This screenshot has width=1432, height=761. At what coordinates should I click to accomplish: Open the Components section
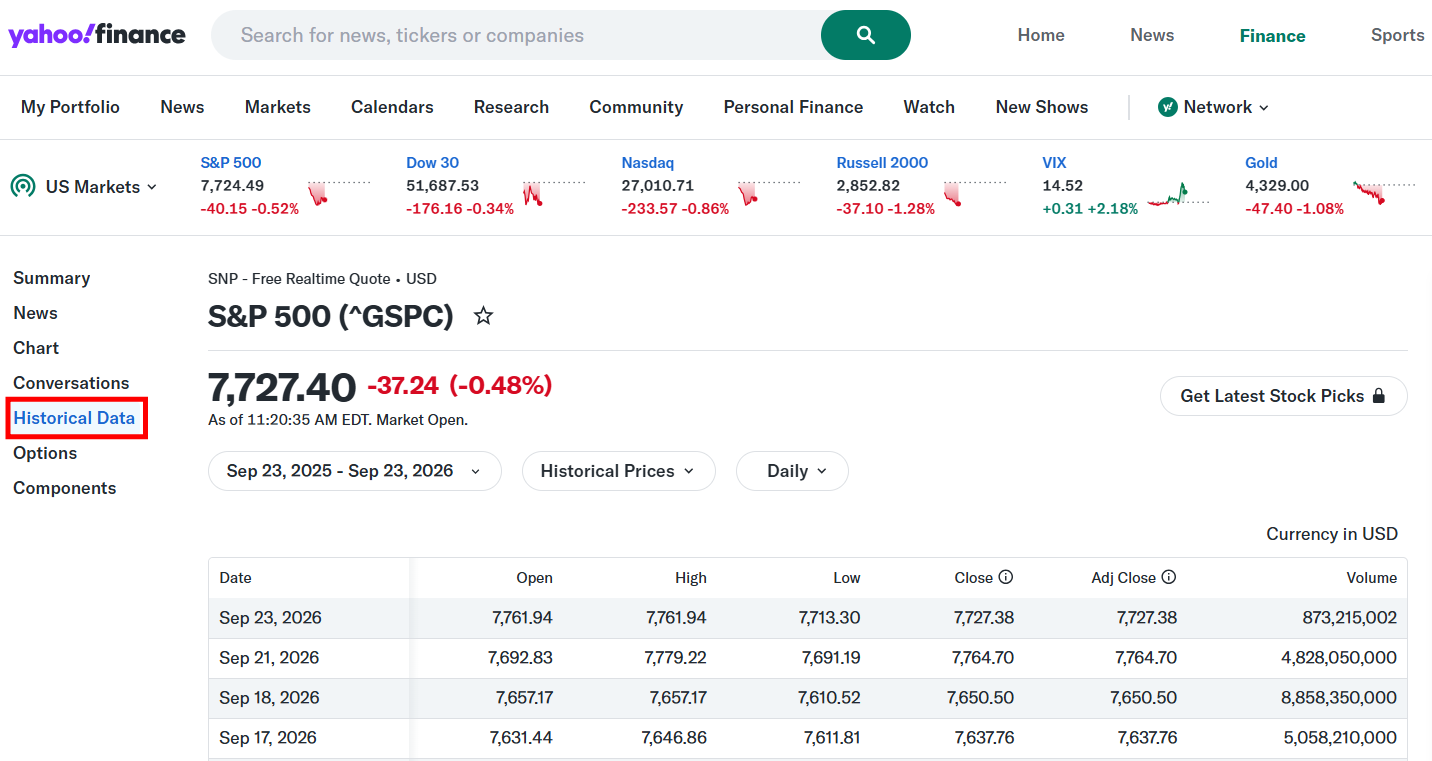(65, 488)
